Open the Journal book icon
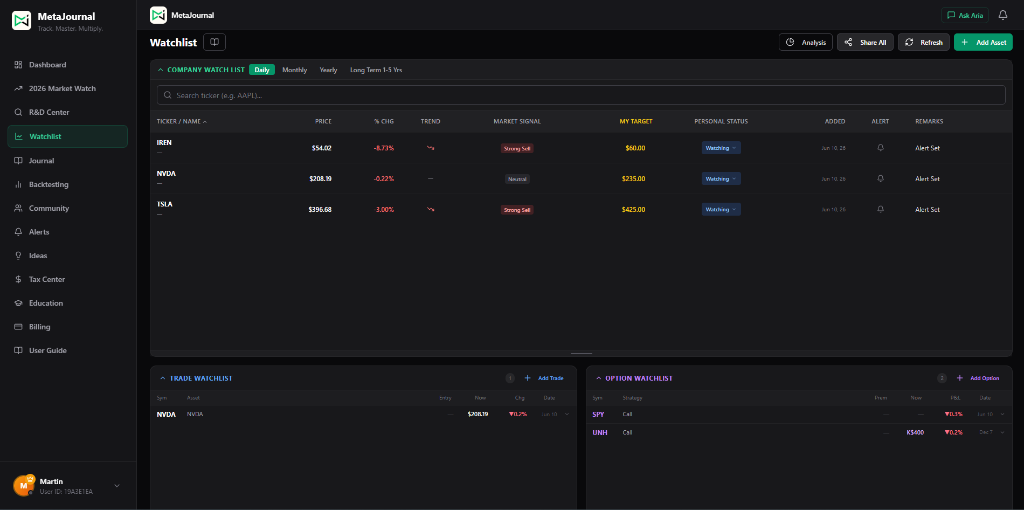The width and height of the screenshot is (1024, 510). [18, 161]
